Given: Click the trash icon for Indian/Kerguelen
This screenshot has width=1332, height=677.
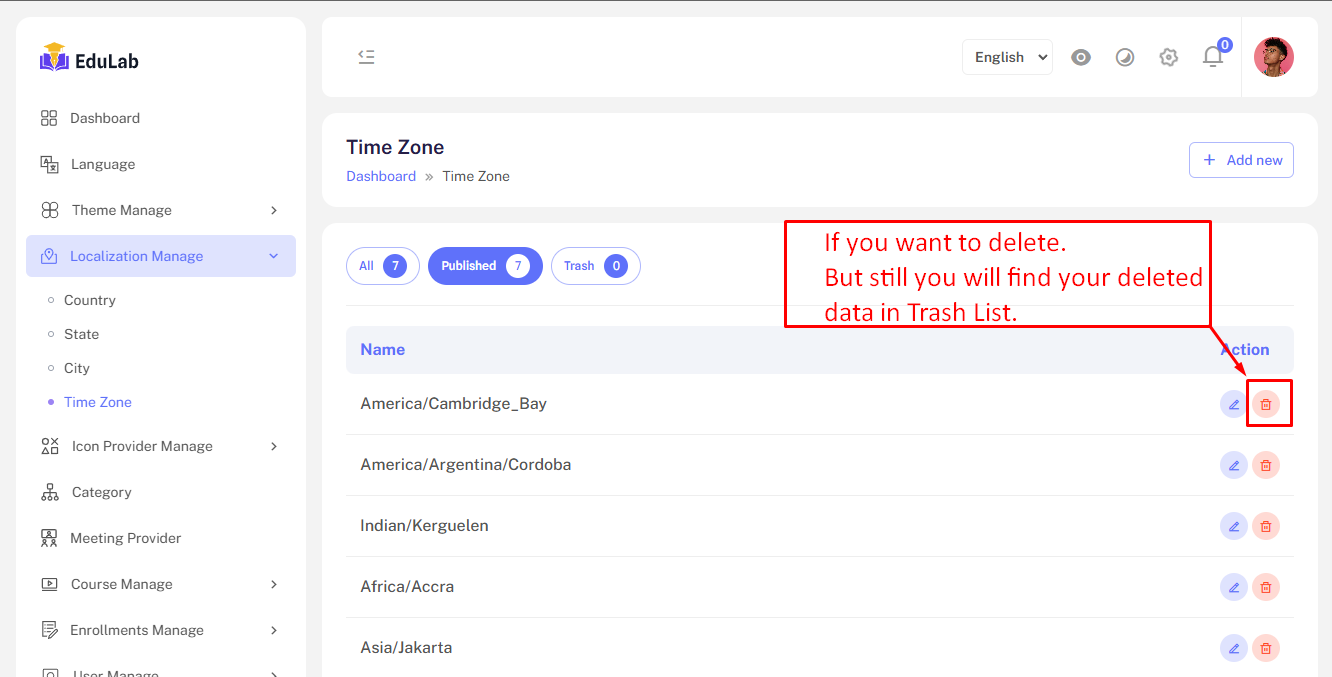Looking at the screenshot, I should coord(1266,526).
